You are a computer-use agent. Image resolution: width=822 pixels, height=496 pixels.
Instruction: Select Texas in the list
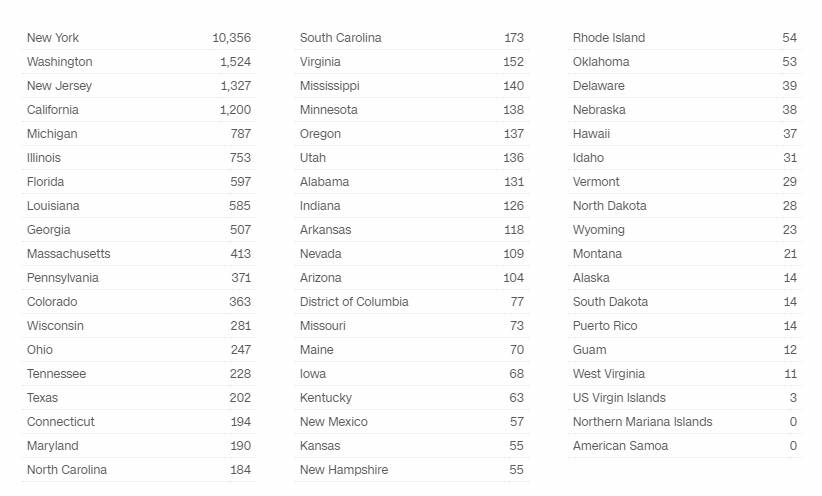click(42, 398)
